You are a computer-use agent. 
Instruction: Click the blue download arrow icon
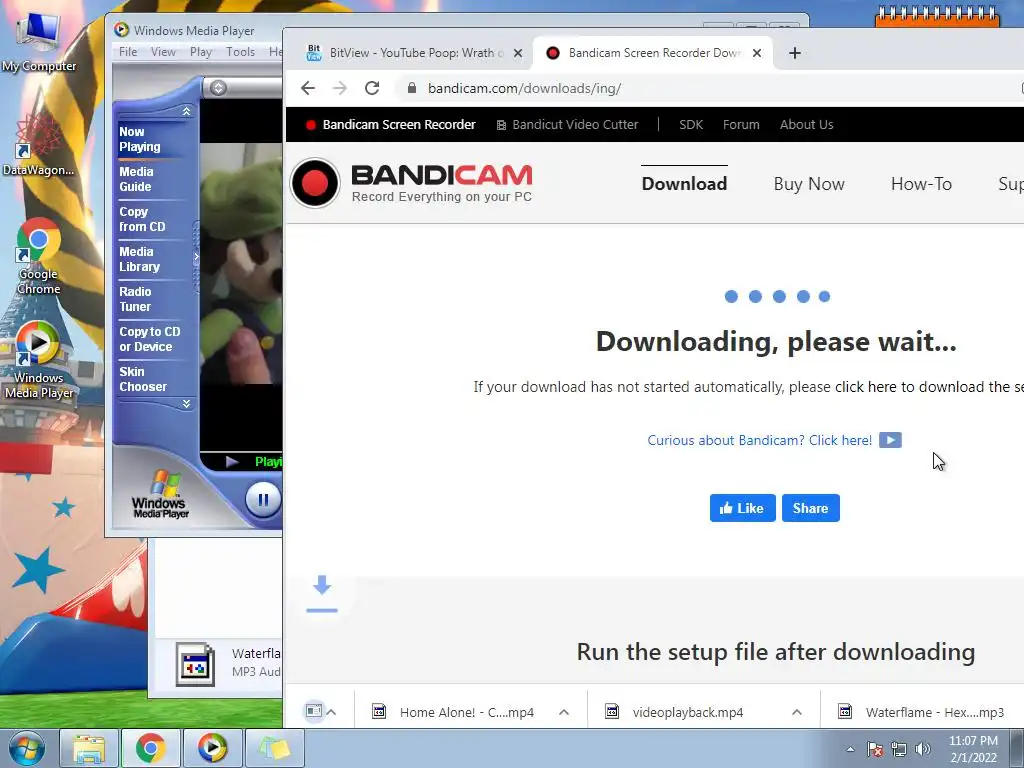coord(322,594)
